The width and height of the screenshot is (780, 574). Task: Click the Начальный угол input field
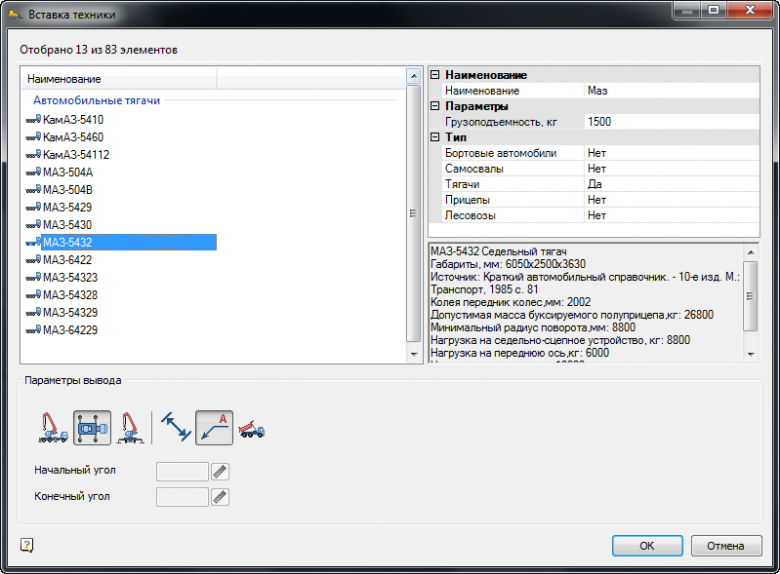[x=182, y=472]
